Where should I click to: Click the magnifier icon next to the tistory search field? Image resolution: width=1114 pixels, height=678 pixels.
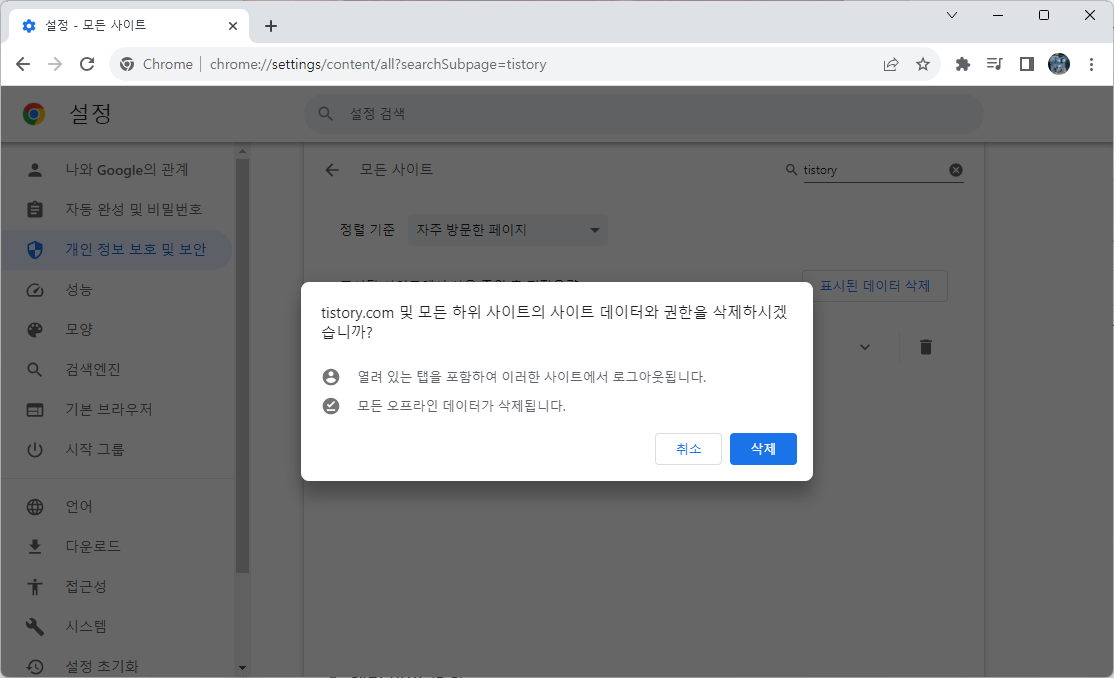(791, 170)
